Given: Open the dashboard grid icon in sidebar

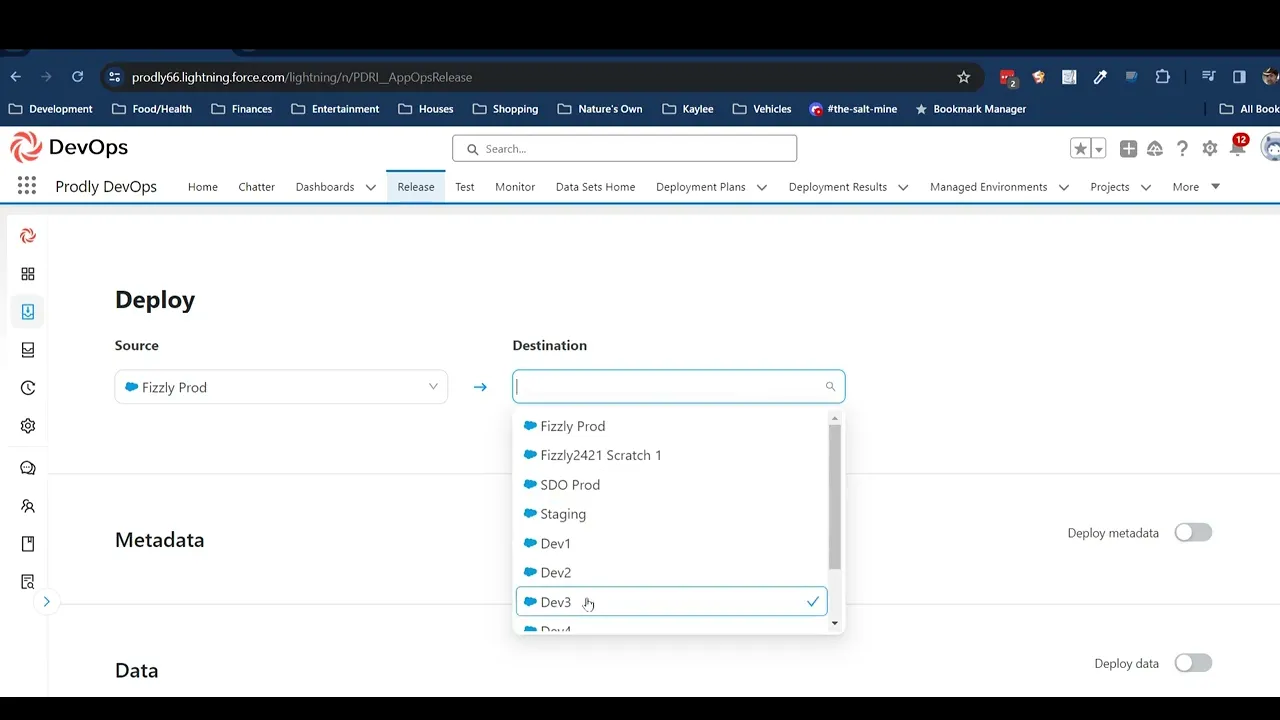Looking at the screenshot, I should [28, 274].
